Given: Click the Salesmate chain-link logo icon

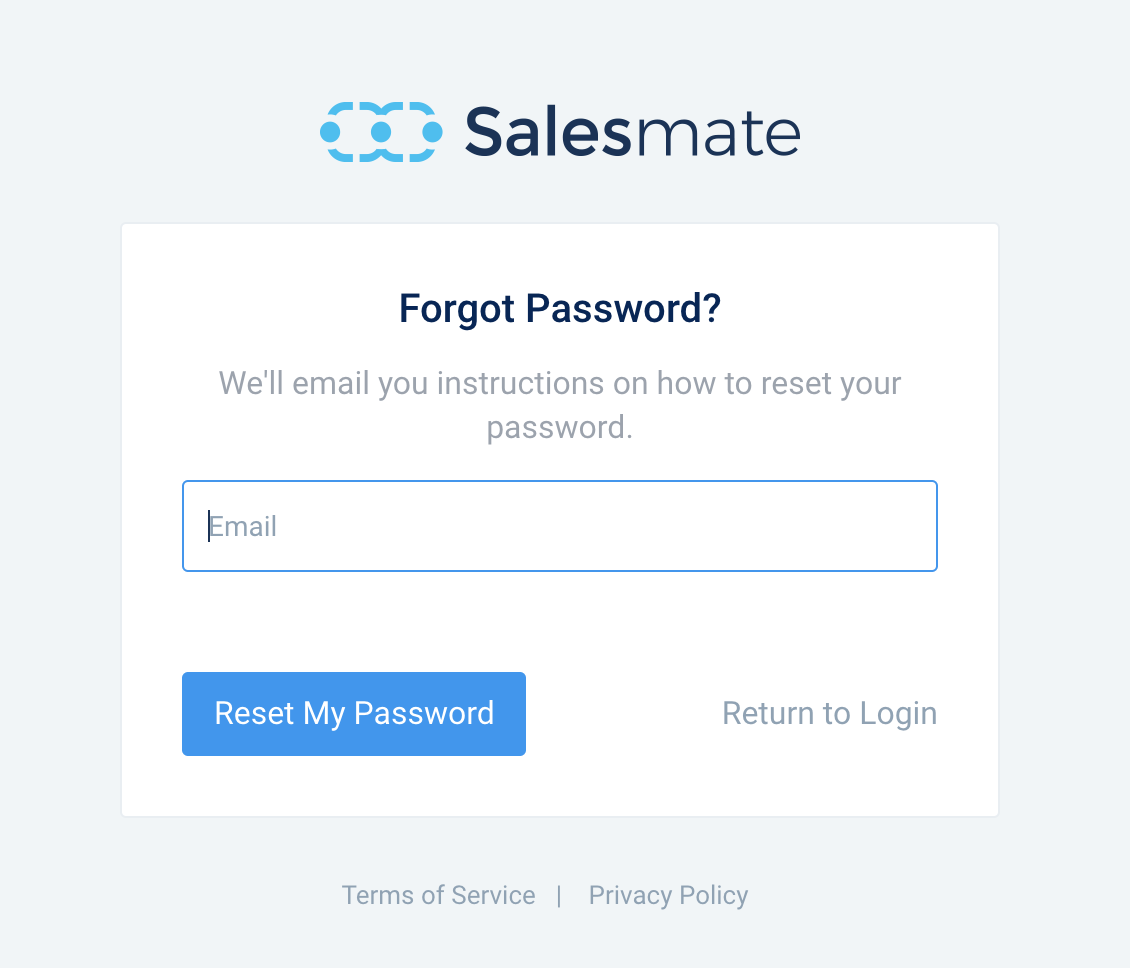Looking at the screenshot, I should coord(381,132).
